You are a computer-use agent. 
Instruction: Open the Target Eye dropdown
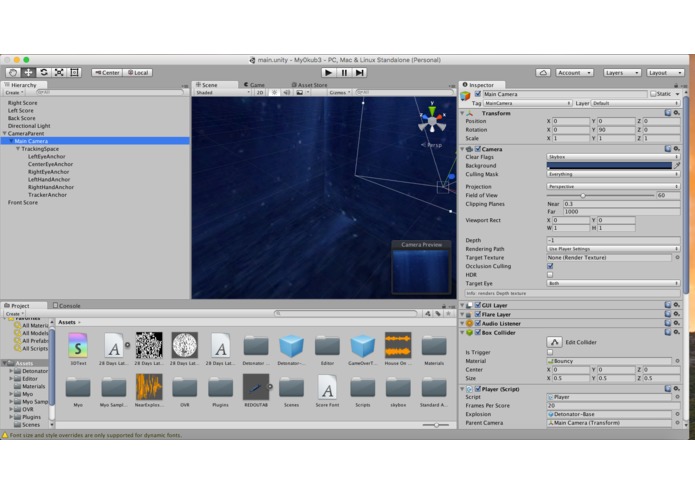613,283
